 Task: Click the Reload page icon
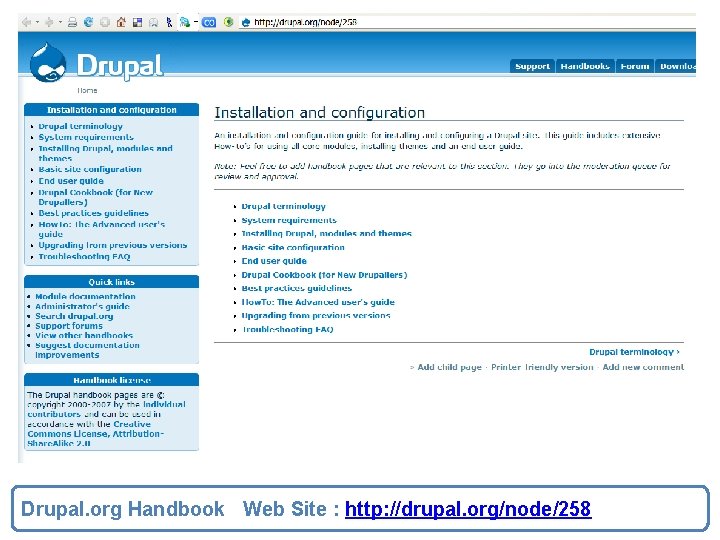coord(88,22)
